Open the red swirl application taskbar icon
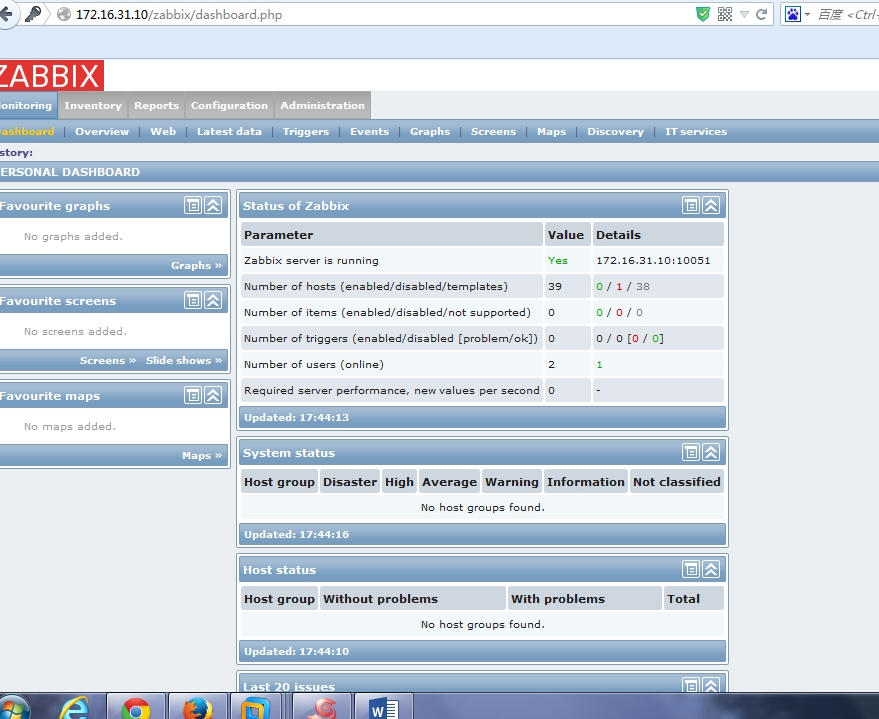The image size is (879, 719). tap(323, 708)
